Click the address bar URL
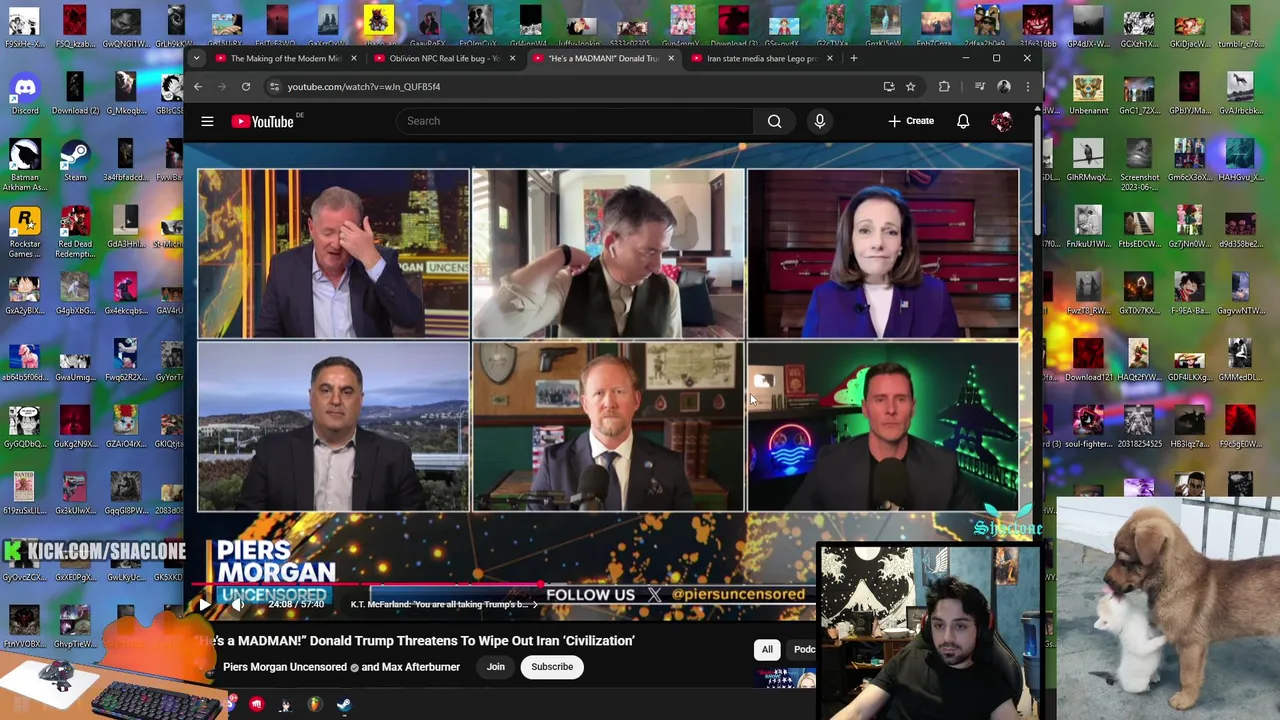Viewport: 1280px width, 720px height. (x=364, y=87)
